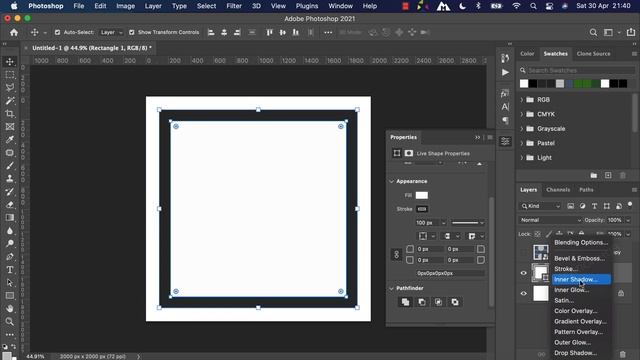The image size is (640, 360).
Task: Toggle adjustment layer filter in Layers
Action: pos(582,206)
